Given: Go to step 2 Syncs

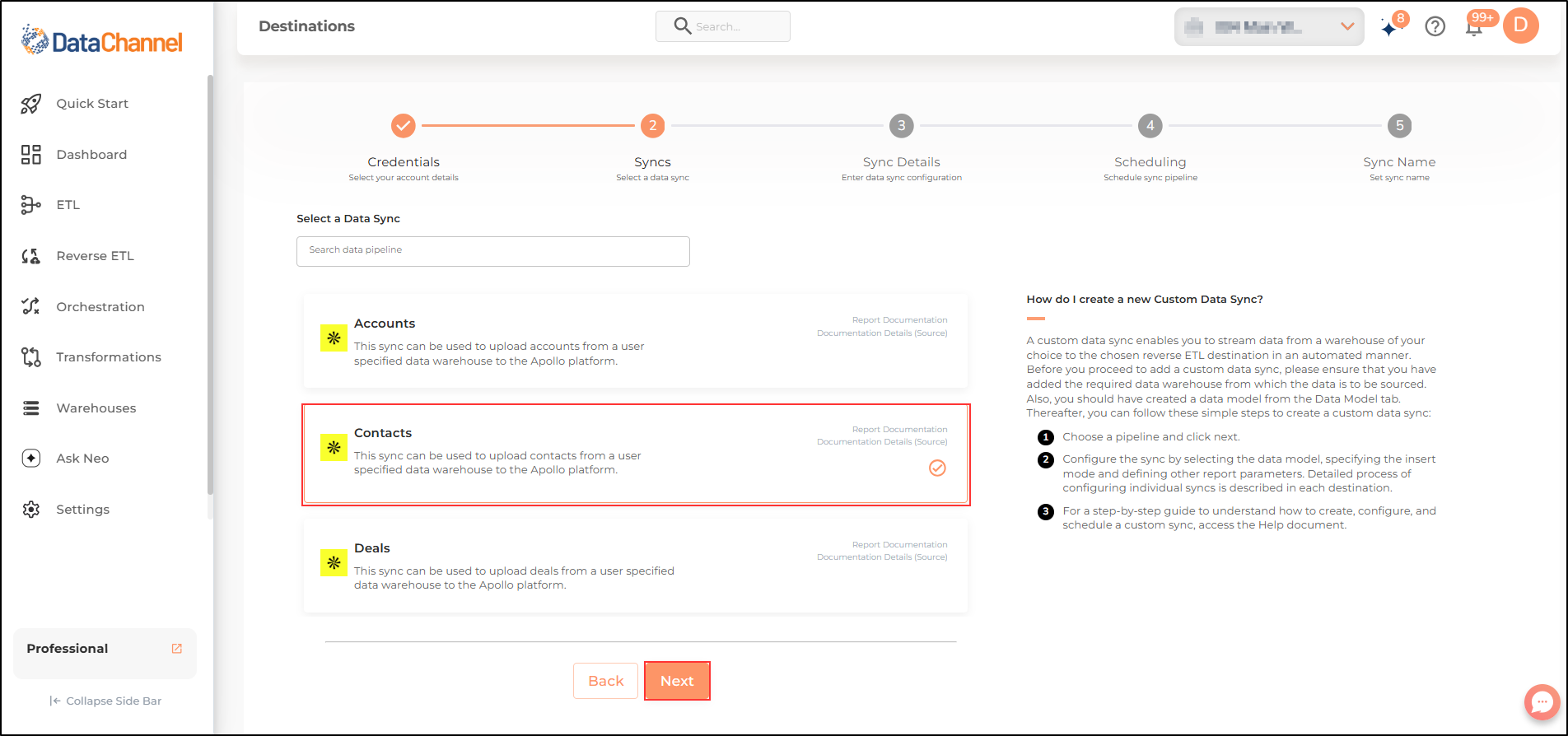Looking at the screenshot, I should 652,126.
